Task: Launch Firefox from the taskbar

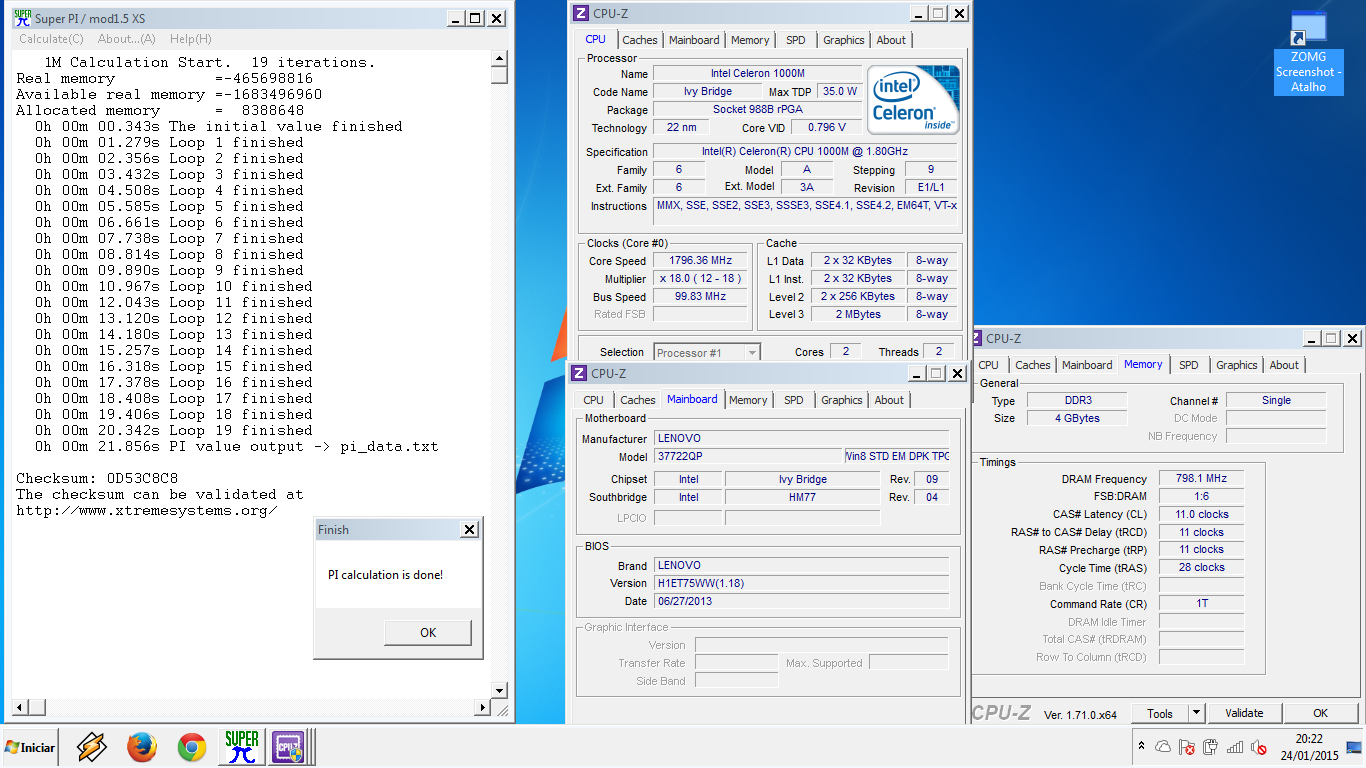Action: (142, 747)
